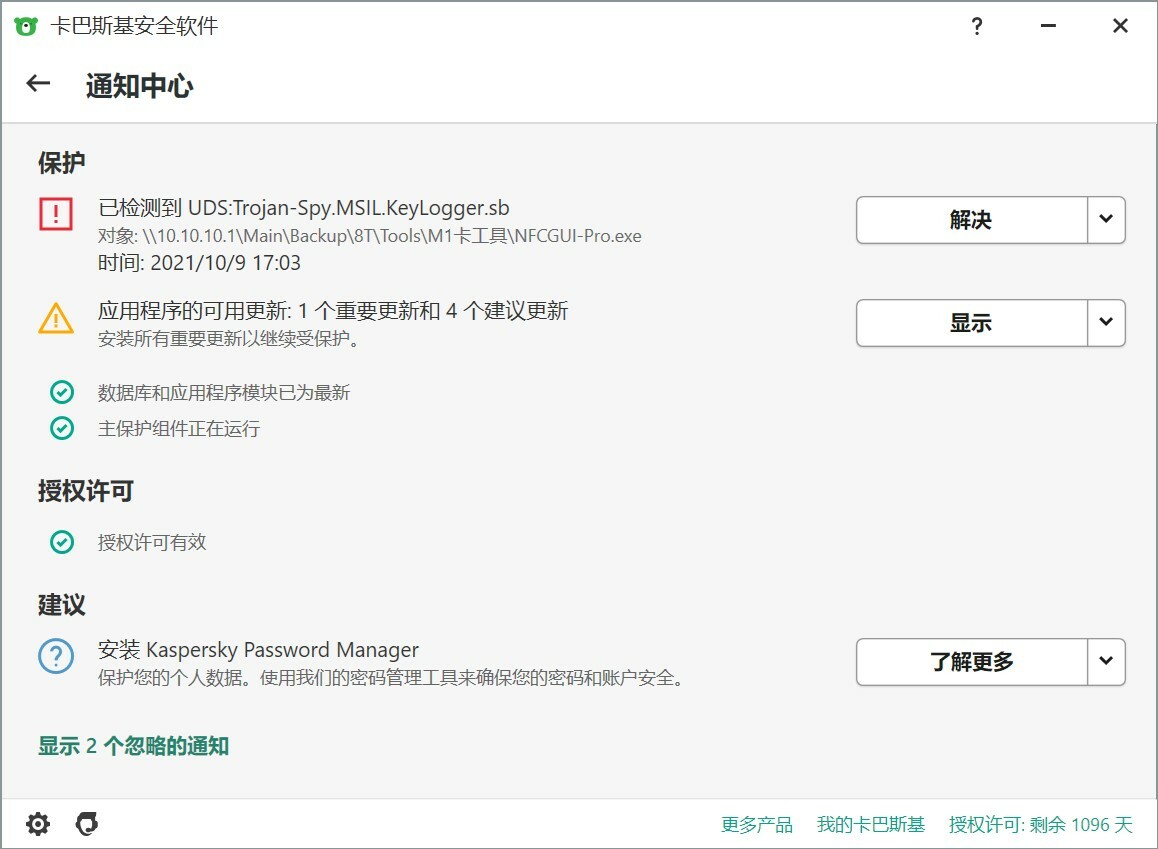Click the object path ending NFCGUI-Pro.exe

click(369, 236)
